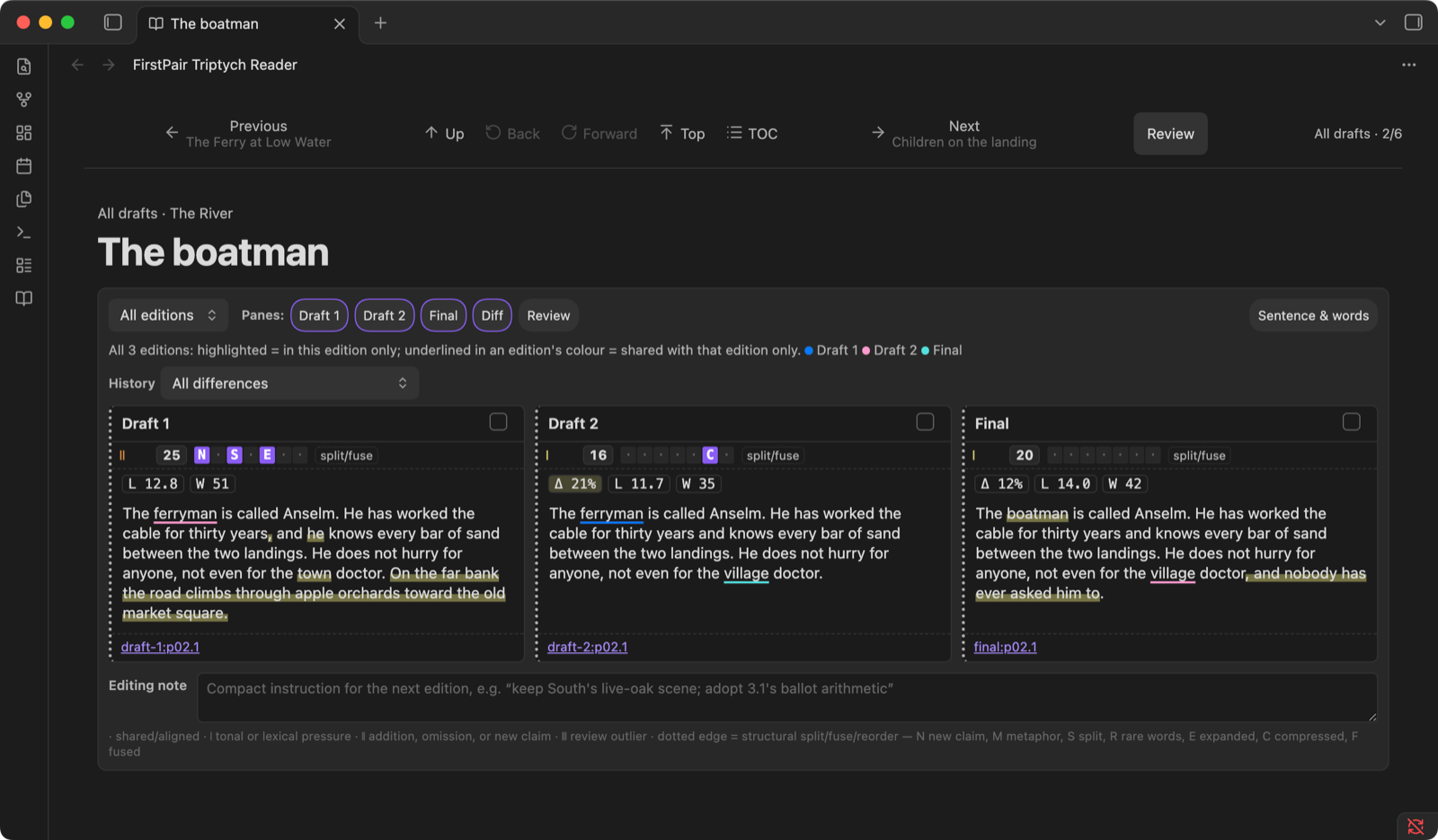Expand the tab list chevron in title bar

pyautogui.click(x=1380, y=22)
